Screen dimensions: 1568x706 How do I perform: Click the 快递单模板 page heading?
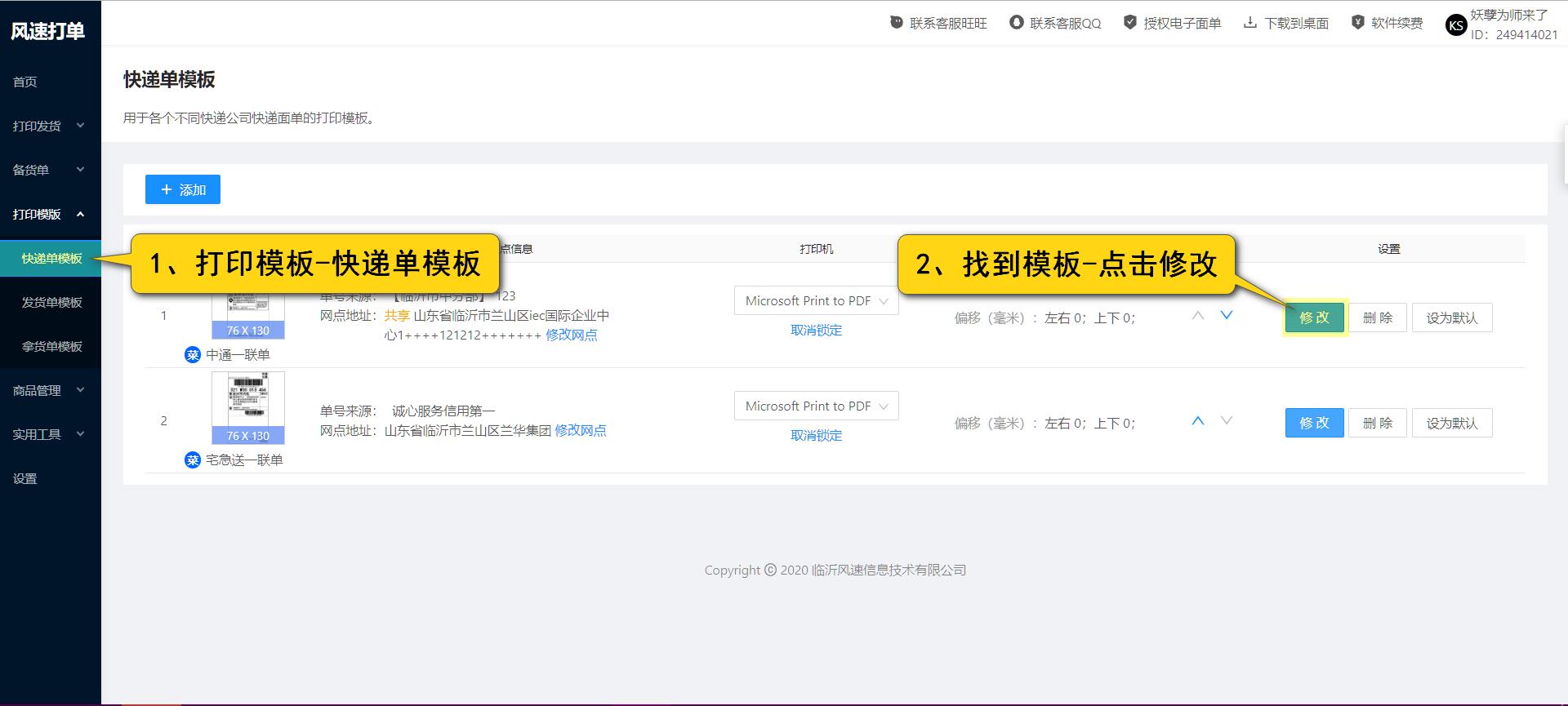tap(169, 79)
